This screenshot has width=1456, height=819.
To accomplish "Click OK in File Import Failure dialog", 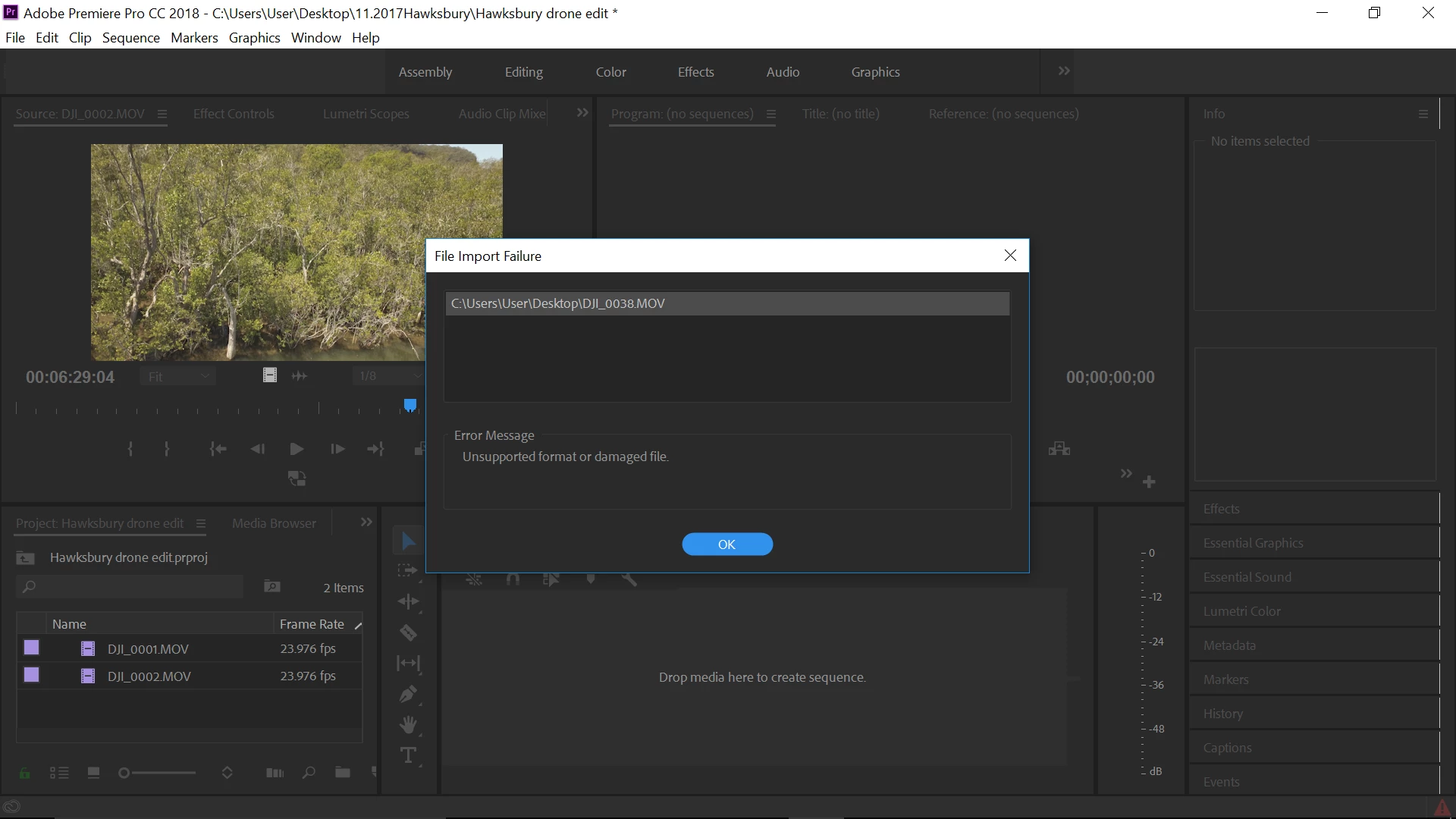I will (x=726, y=544).
